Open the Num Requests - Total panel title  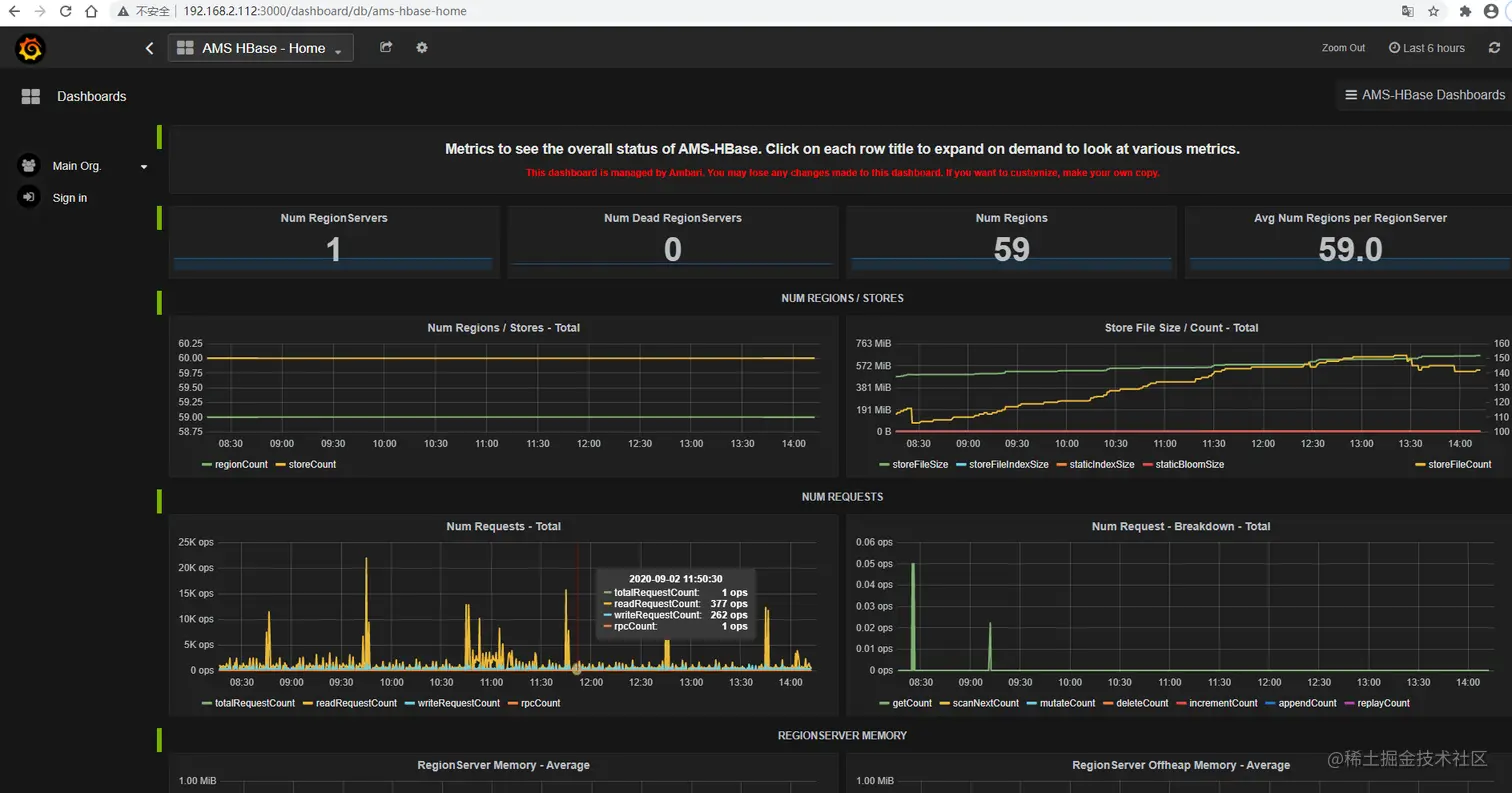click(x=503, y=526)
